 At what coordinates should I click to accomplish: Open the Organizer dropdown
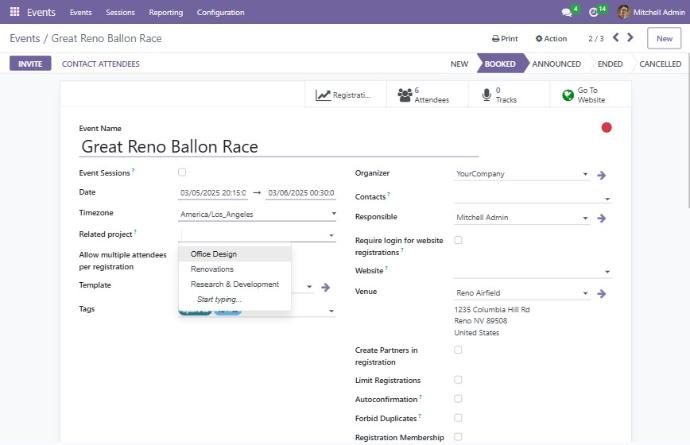pyautogui.click(x=584, y=174)
